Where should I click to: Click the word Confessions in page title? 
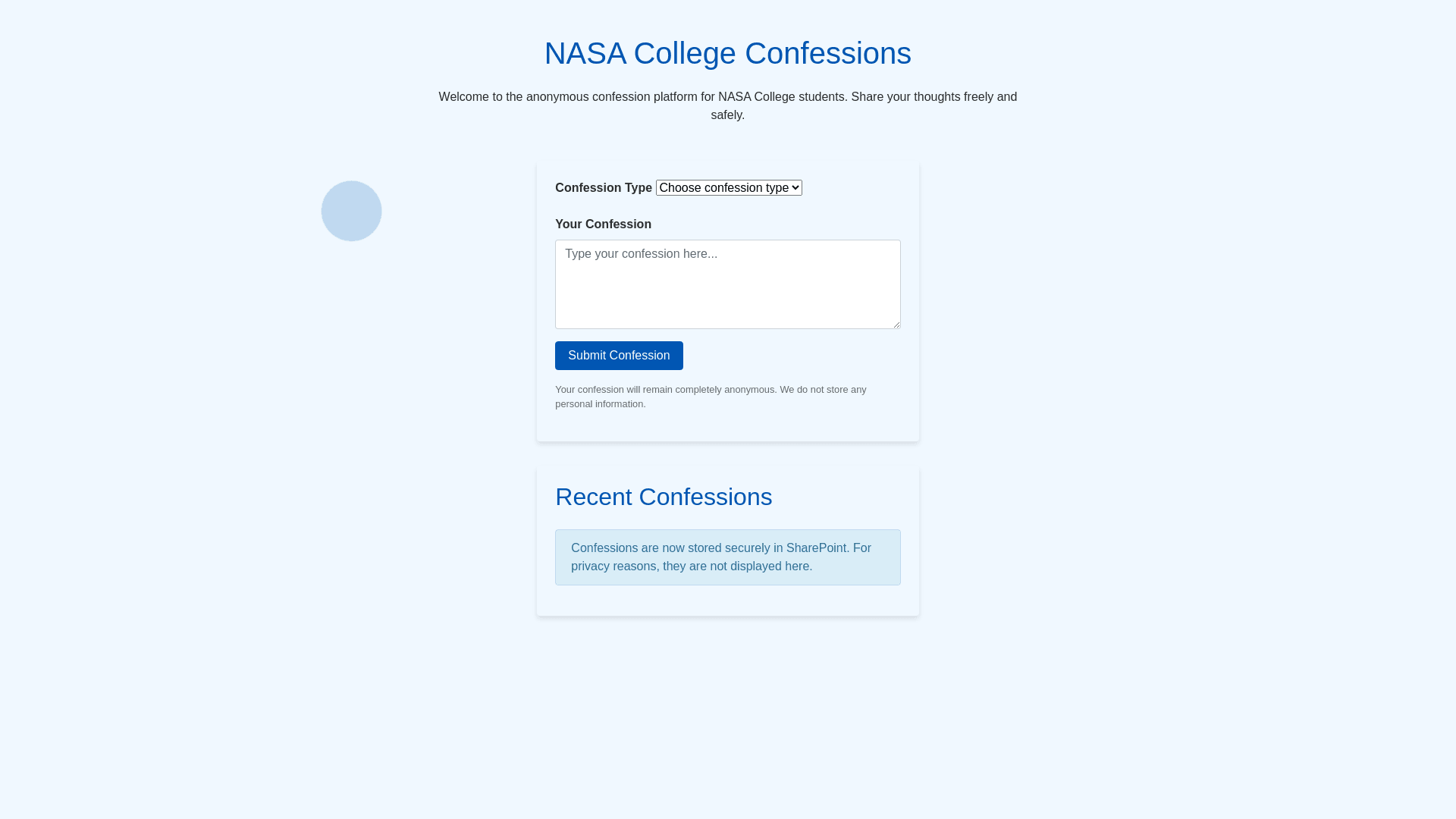[827, 54]
